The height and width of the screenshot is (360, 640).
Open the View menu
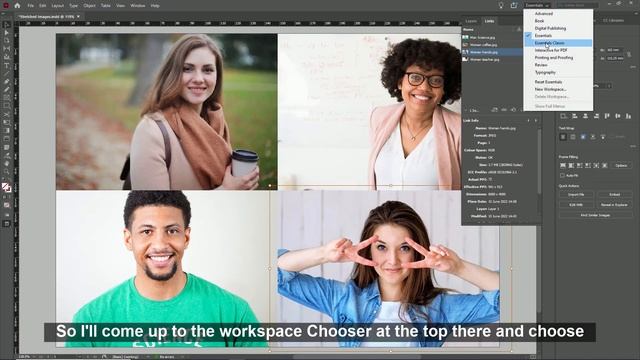click(x=120, y=6)
